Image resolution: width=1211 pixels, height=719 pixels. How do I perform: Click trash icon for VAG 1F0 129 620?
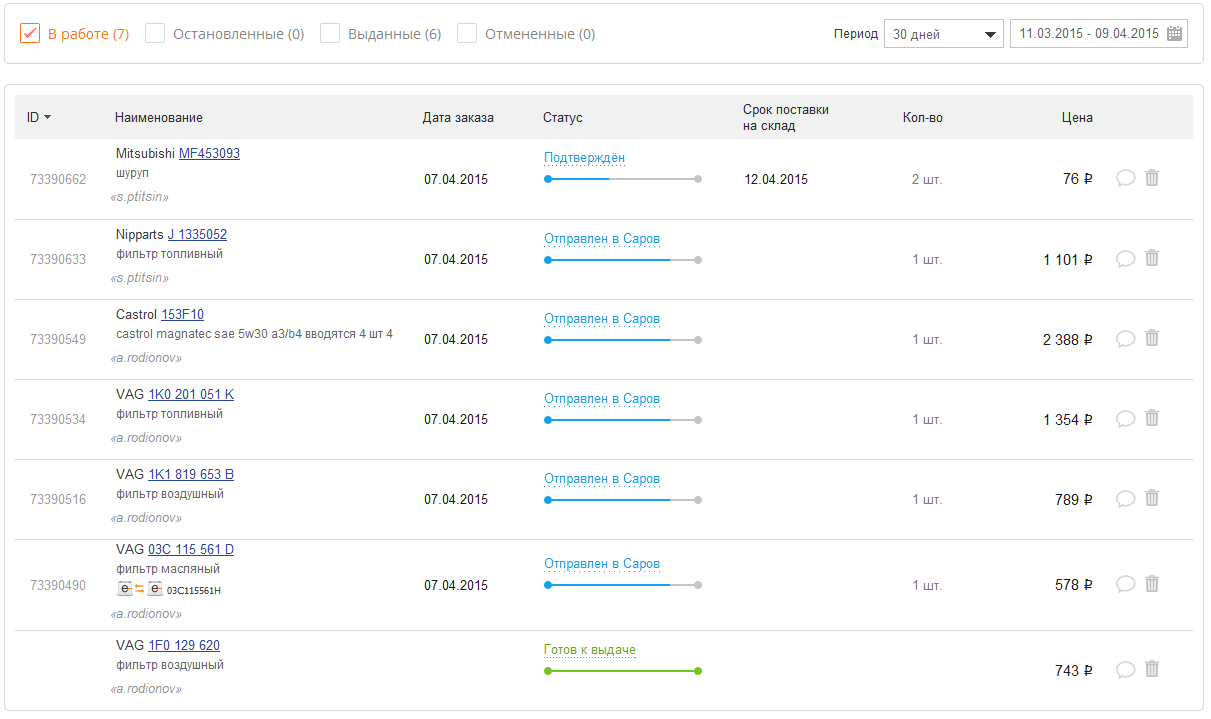pos(1152,669)
